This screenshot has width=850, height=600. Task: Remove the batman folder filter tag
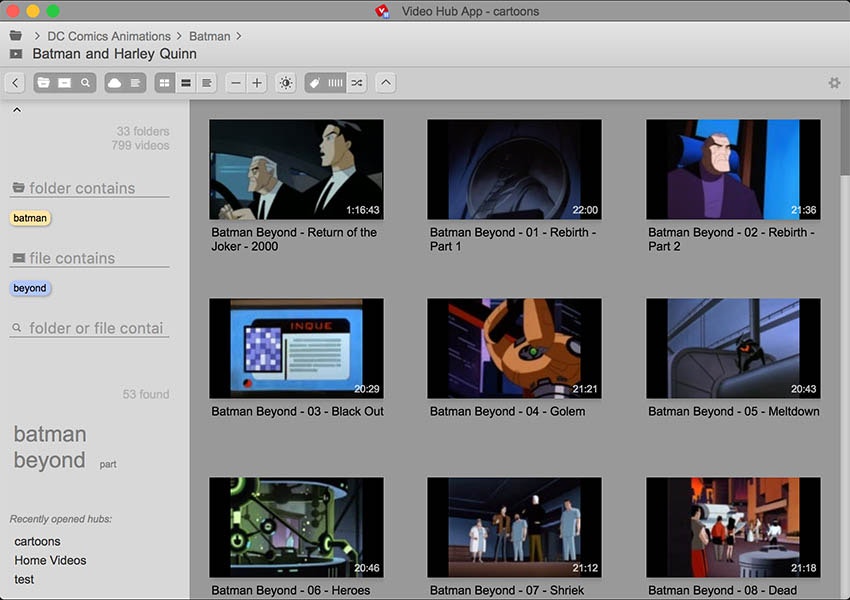[x=29, y=218]
